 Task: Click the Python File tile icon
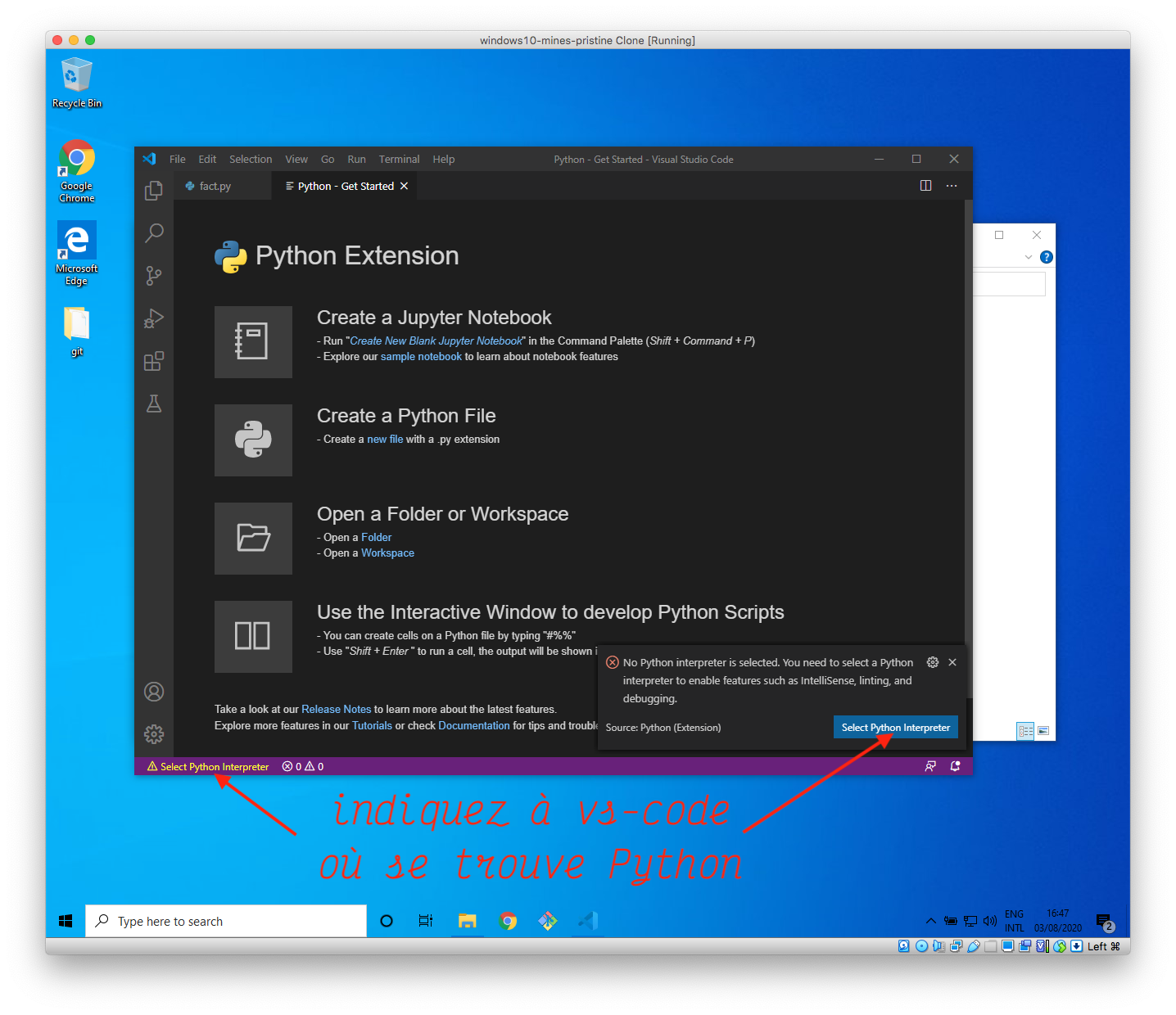coord(253,440)
